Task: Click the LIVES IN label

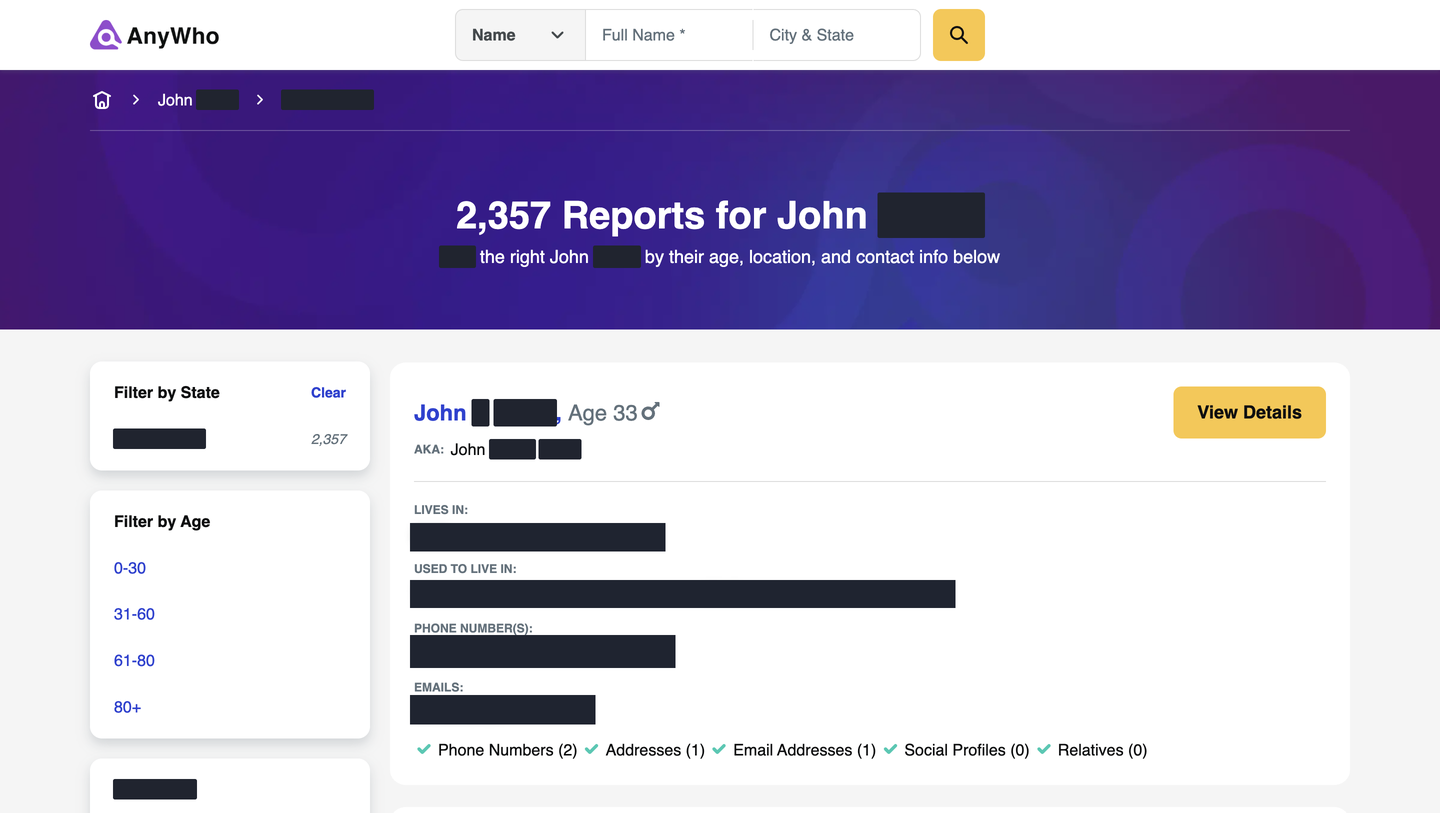Action: pyautogui.click(x=441, y=510)
